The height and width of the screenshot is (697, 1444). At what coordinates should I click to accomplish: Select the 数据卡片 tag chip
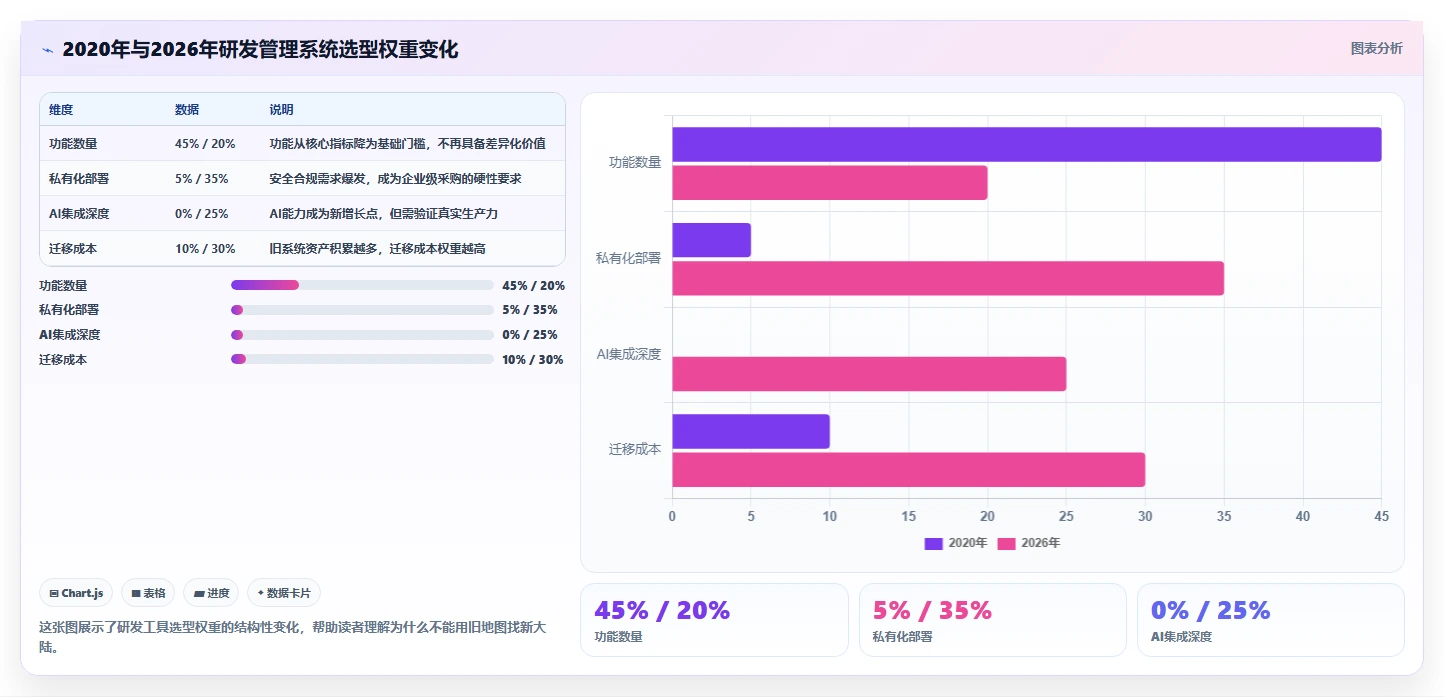click(284, 593)
